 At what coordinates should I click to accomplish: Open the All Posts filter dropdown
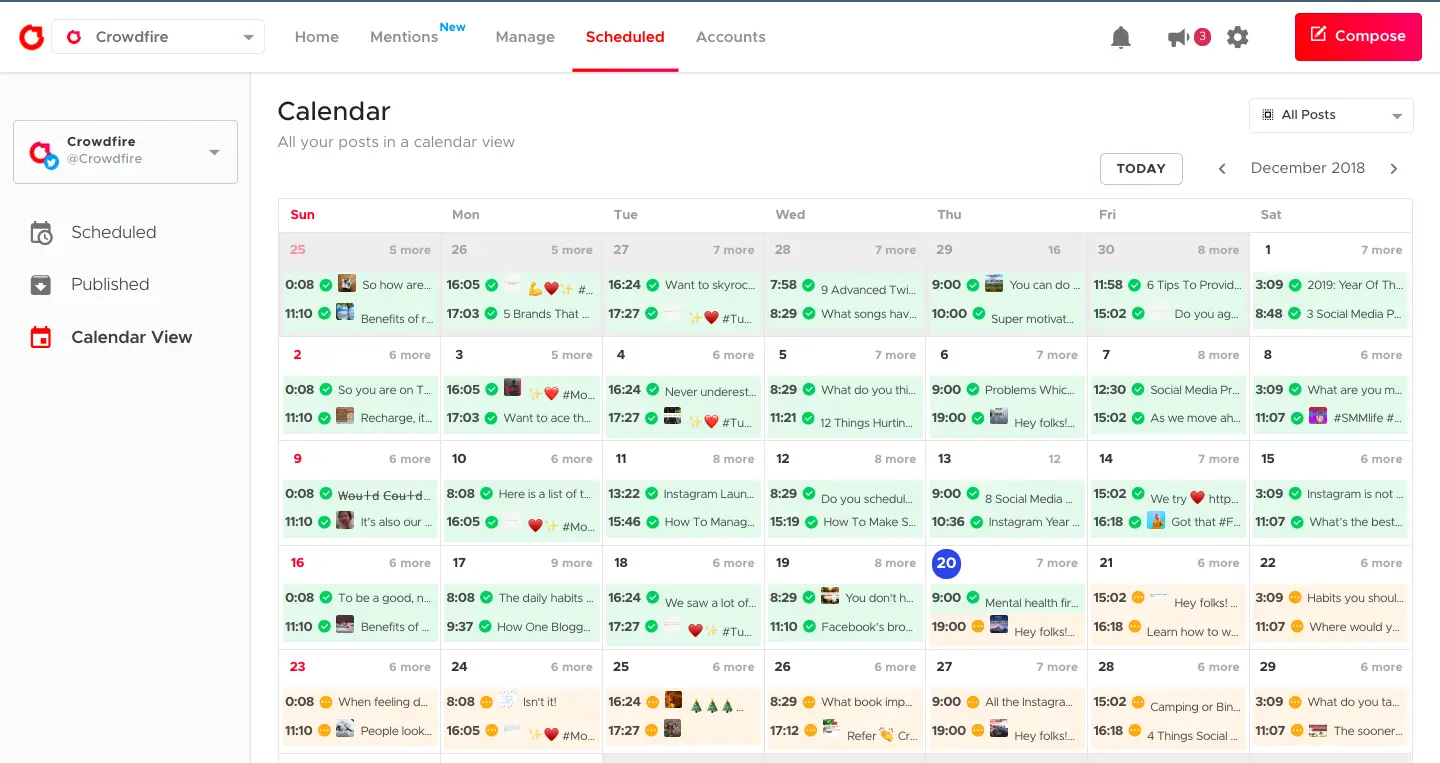(1330, 115)
